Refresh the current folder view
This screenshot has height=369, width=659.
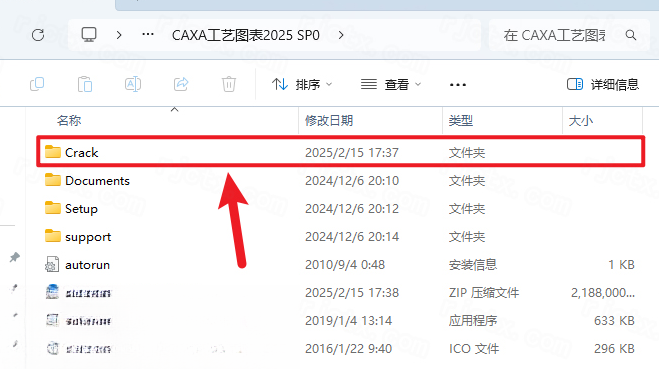pos(38,35)
